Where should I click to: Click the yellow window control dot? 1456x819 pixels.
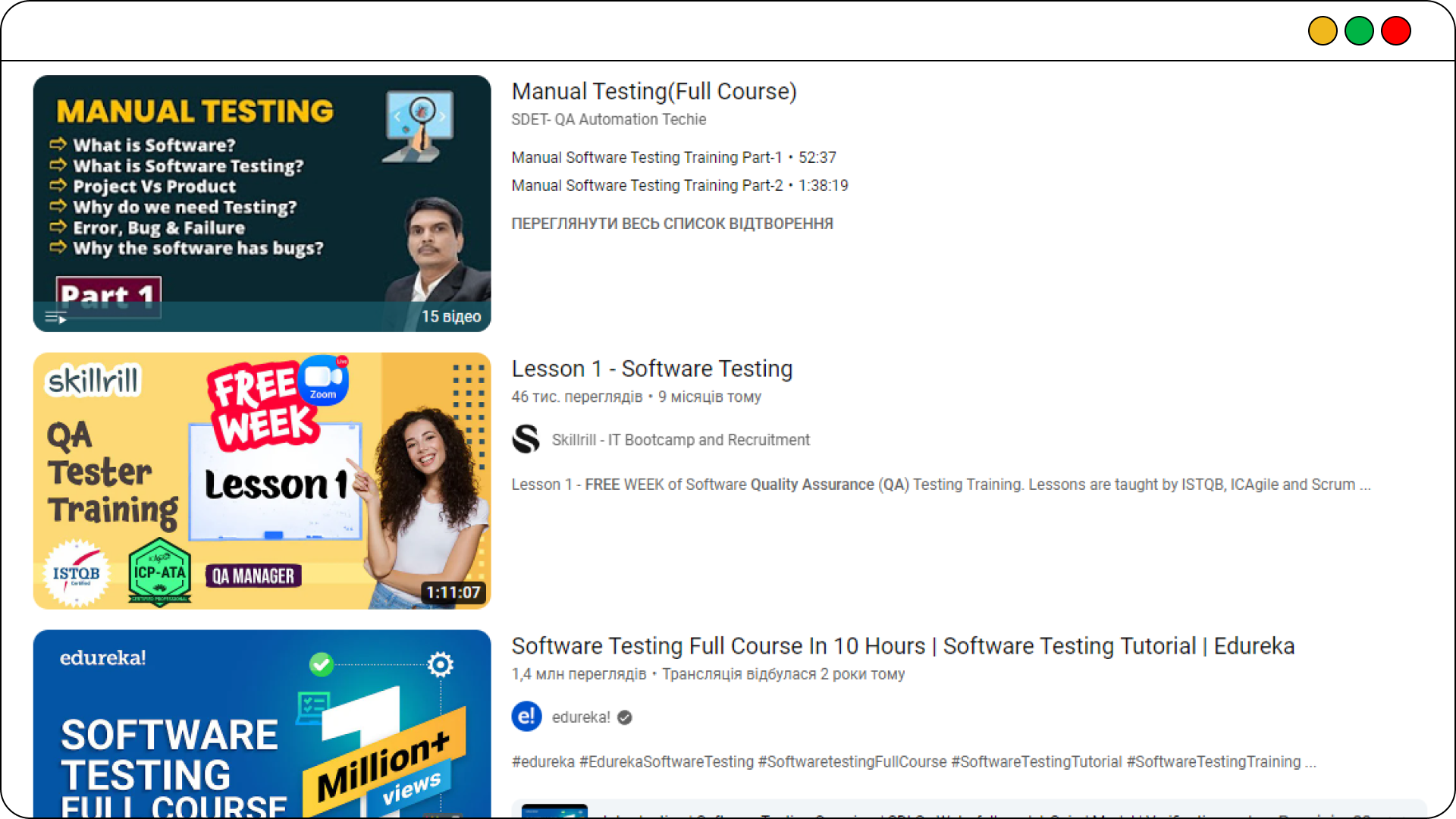click(x=1323, y=31)
